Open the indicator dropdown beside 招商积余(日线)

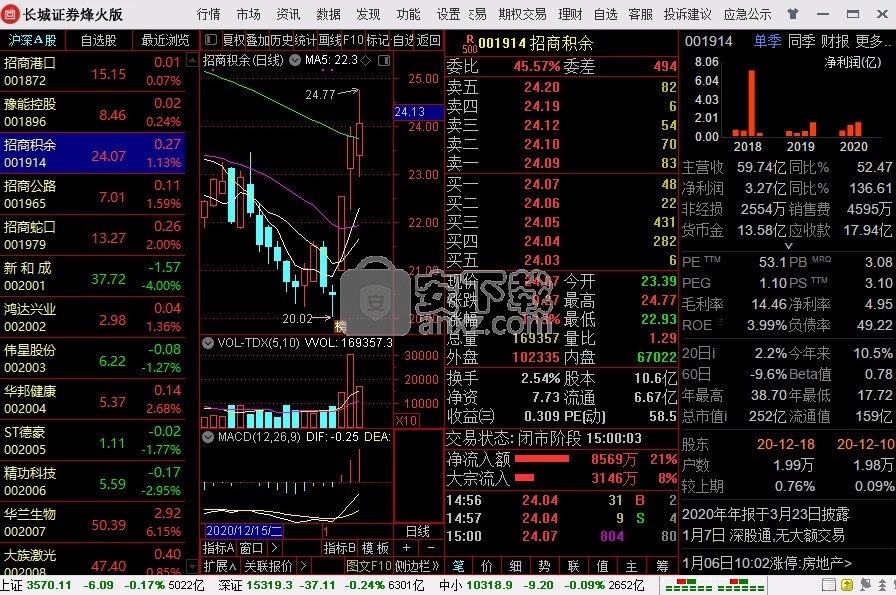[x=295, y=60]
